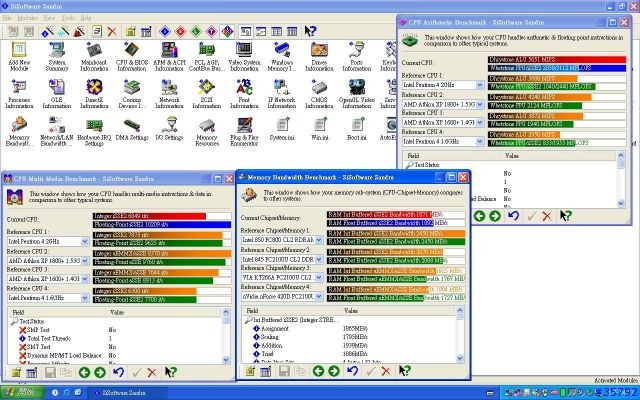Open the SCSI Information module
The height and width of the screenshot is (400, 640).
click(207, 94)
